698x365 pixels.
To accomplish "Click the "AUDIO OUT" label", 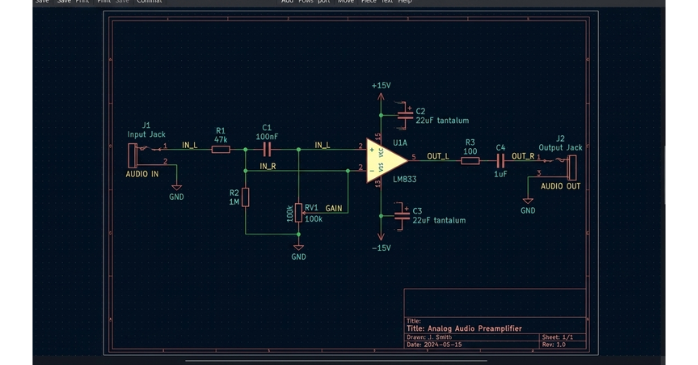I will pyautogui.click(x=560, y=187).
